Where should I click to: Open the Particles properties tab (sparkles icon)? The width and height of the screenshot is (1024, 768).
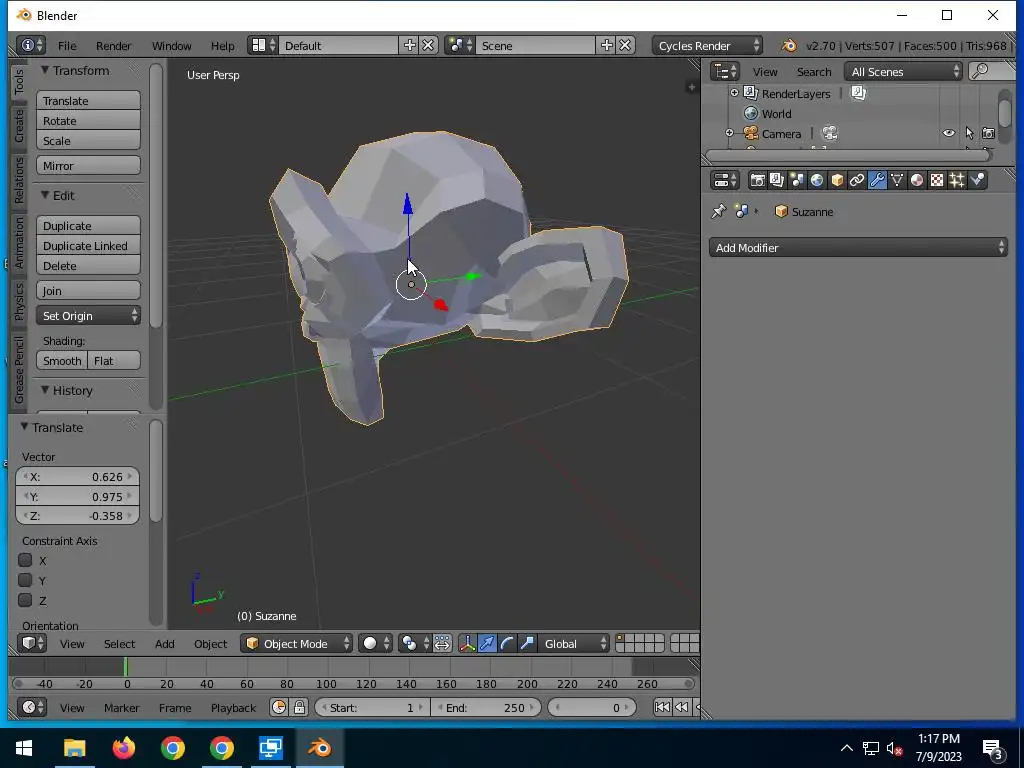[x=957, y=180]
